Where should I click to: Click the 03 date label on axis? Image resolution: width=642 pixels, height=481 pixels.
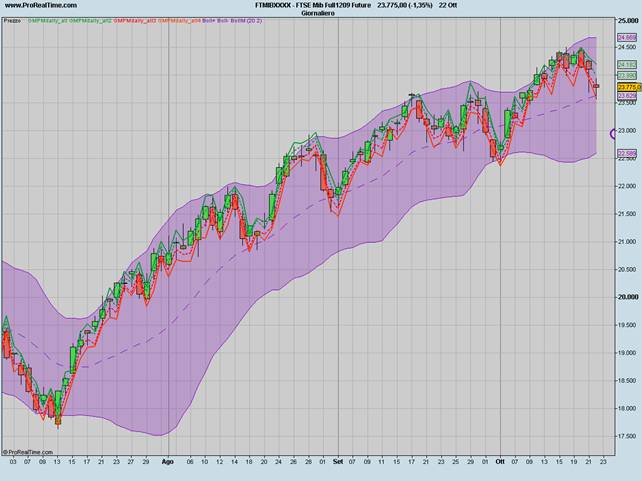[13, 461]
